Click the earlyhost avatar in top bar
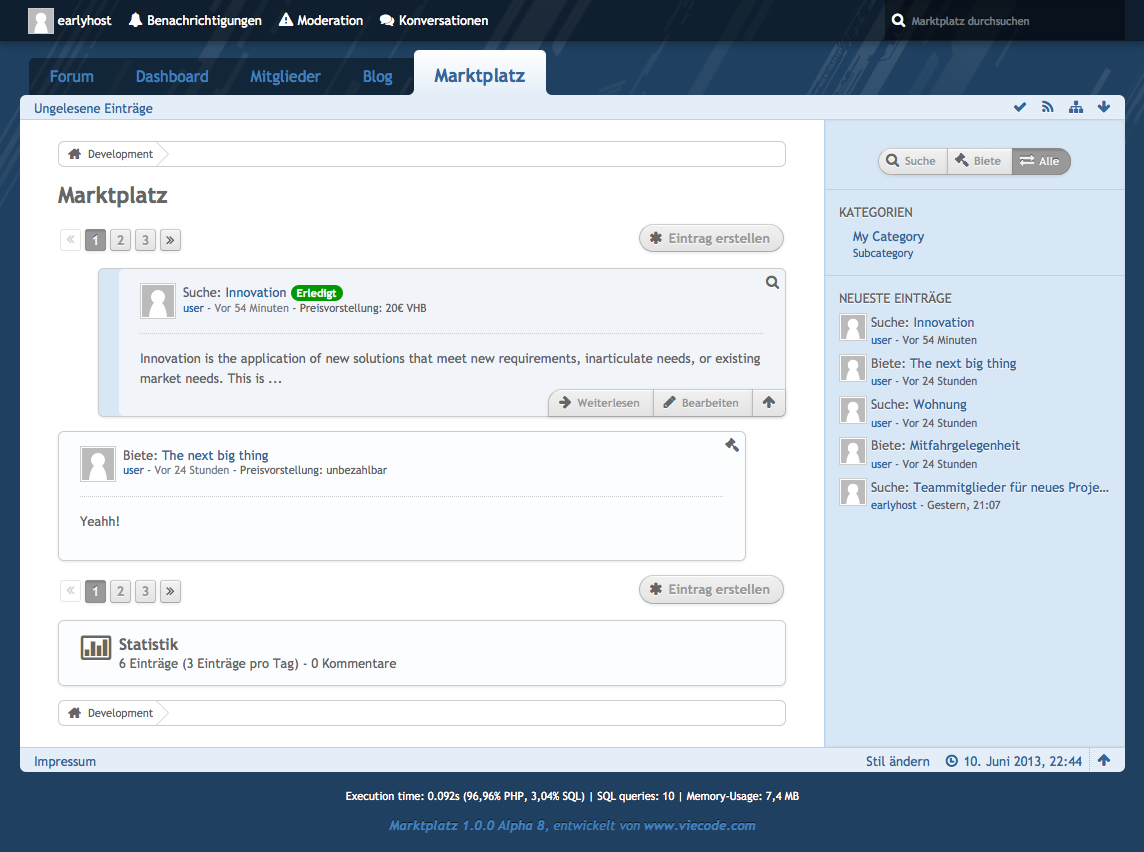The image size is (1144, 852). tap(41, 20)
